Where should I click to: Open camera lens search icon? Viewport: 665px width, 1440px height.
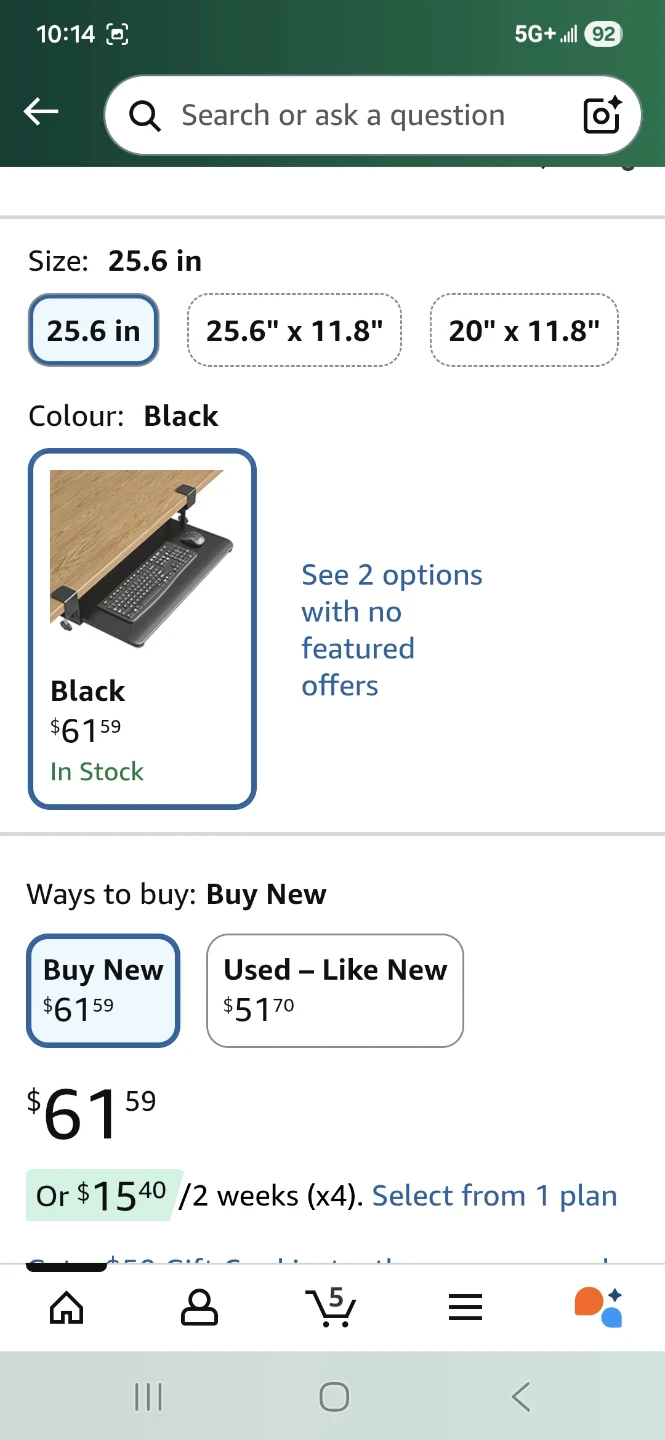click(602, 116)
